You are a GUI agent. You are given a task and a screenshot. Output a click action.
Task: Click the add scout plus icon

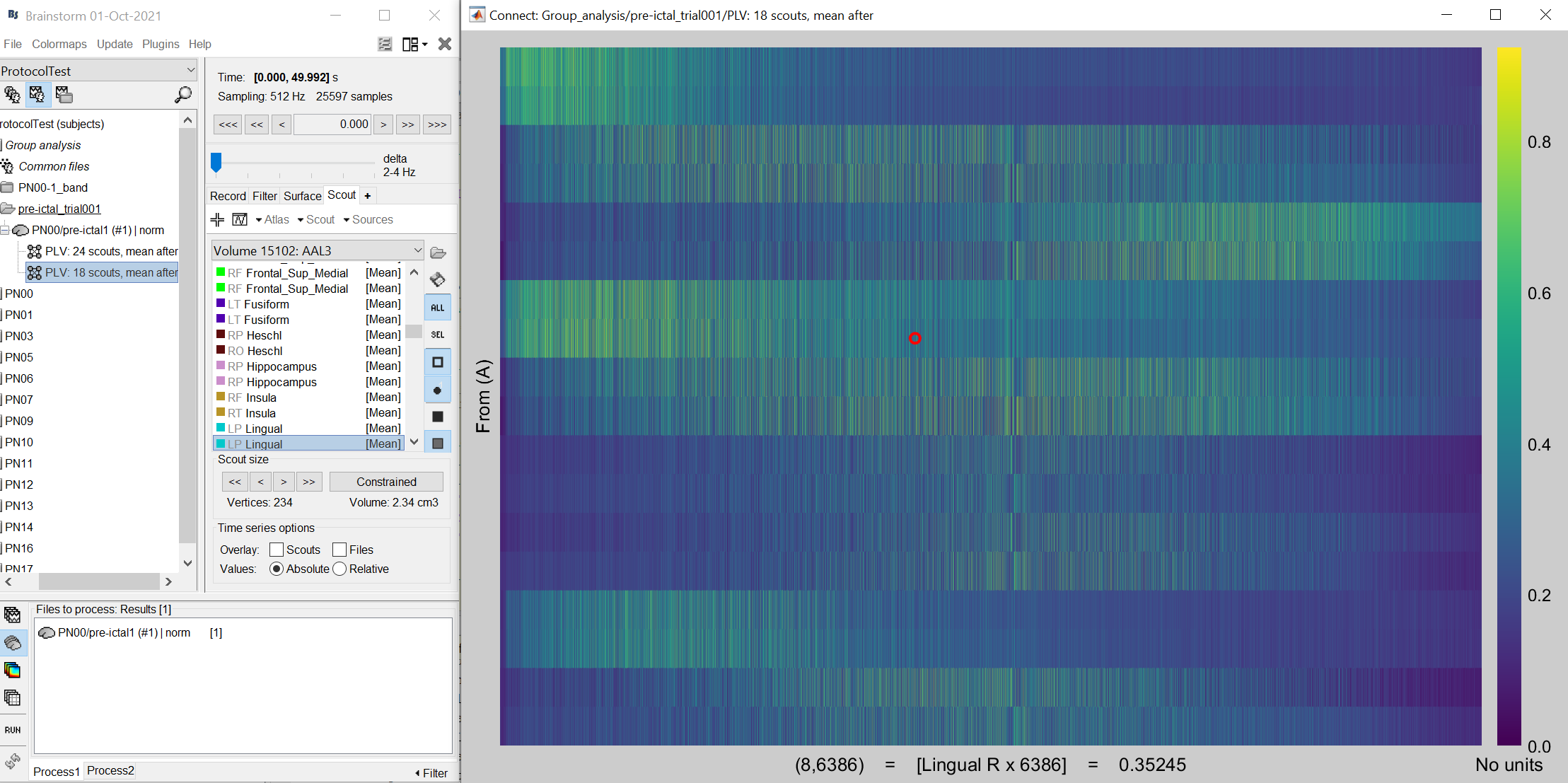click(217, 220)
